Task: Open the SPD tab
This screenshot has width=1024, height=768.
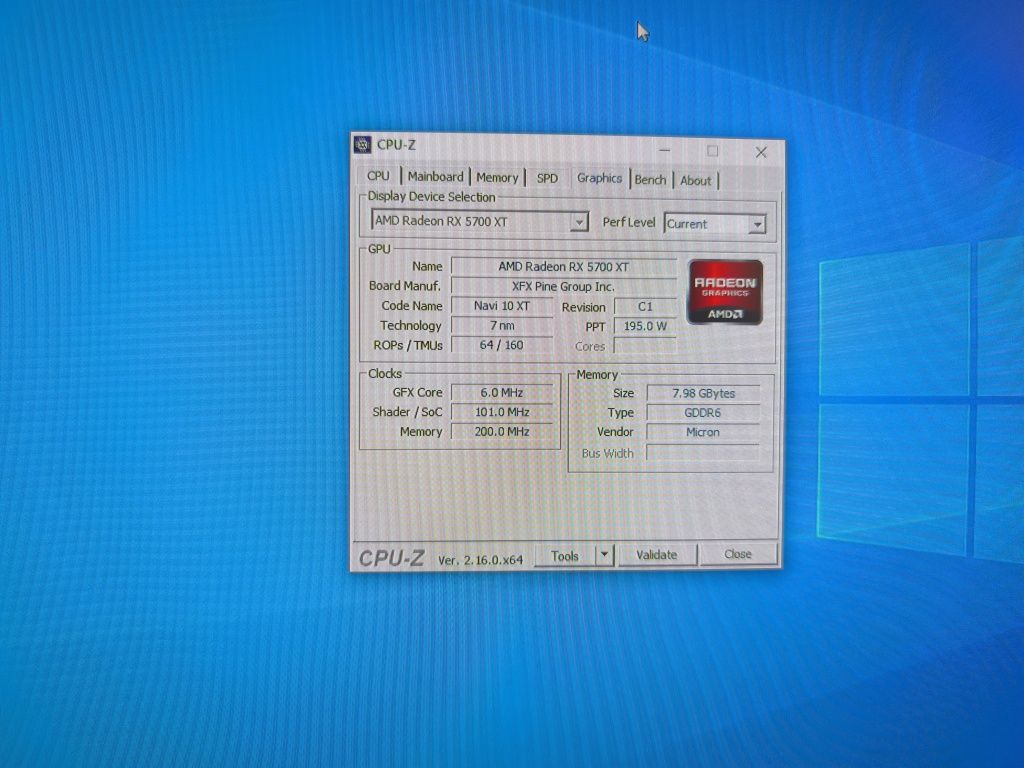Action: click(x=547, y=178)
